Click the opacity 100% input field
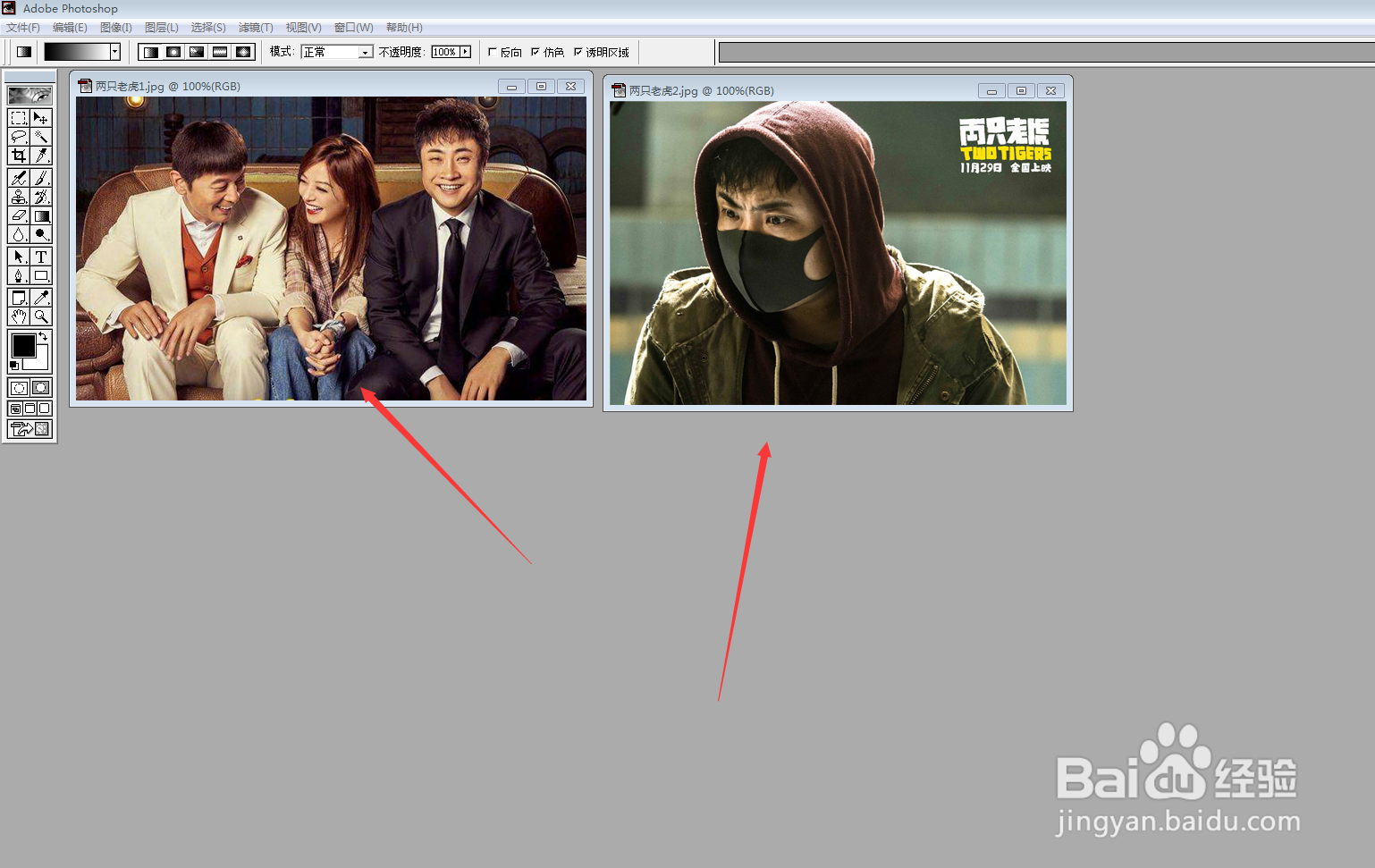 [x=445, y=52]
